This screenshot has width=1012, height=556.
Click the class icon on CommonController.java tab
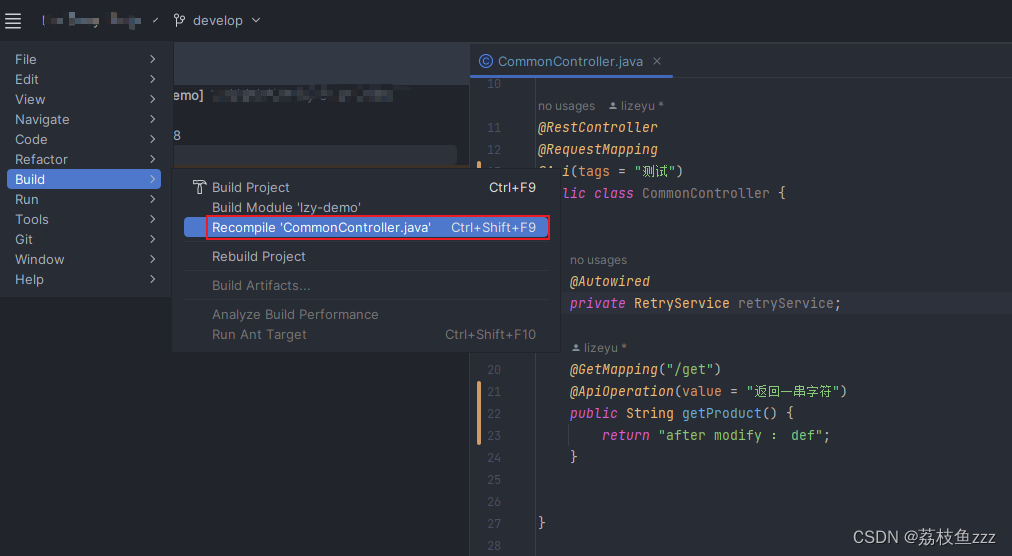coord(485,61)
